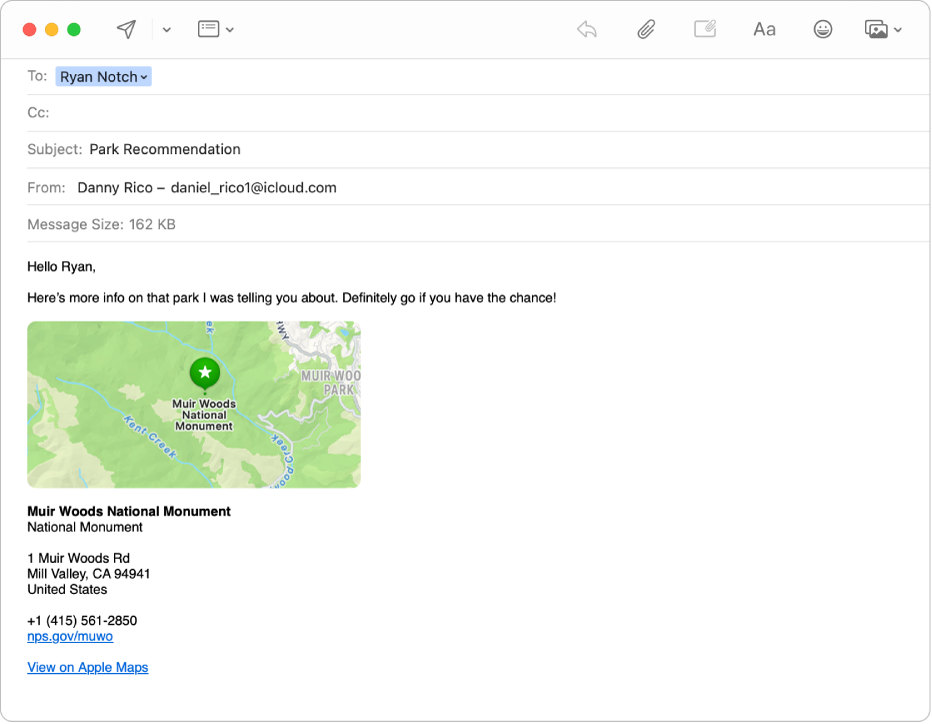Open format options with the Aa icon
Viewport: 932px width, 724px height.
(764, 29)
